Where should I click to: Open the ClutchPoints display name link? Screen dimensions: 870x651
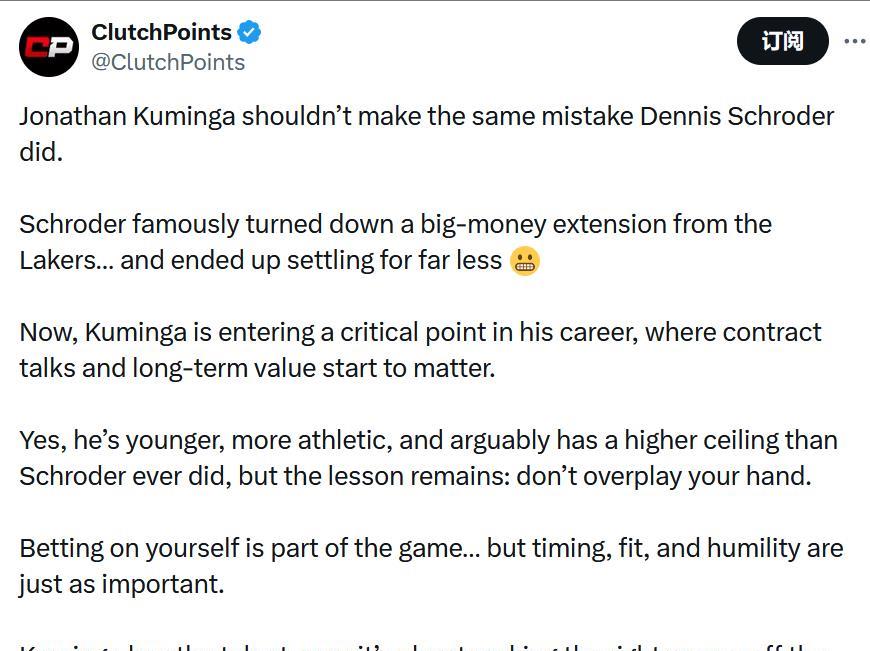coord(161,32)
